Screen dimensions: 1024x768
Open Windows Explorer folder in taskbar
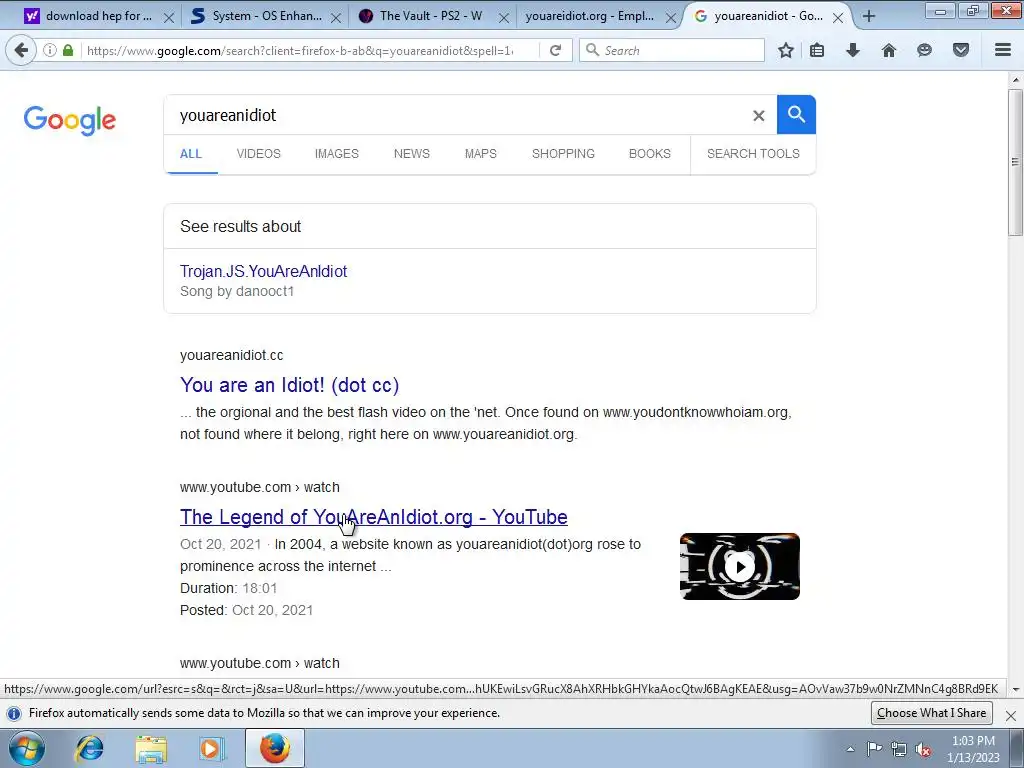point(151,748)
